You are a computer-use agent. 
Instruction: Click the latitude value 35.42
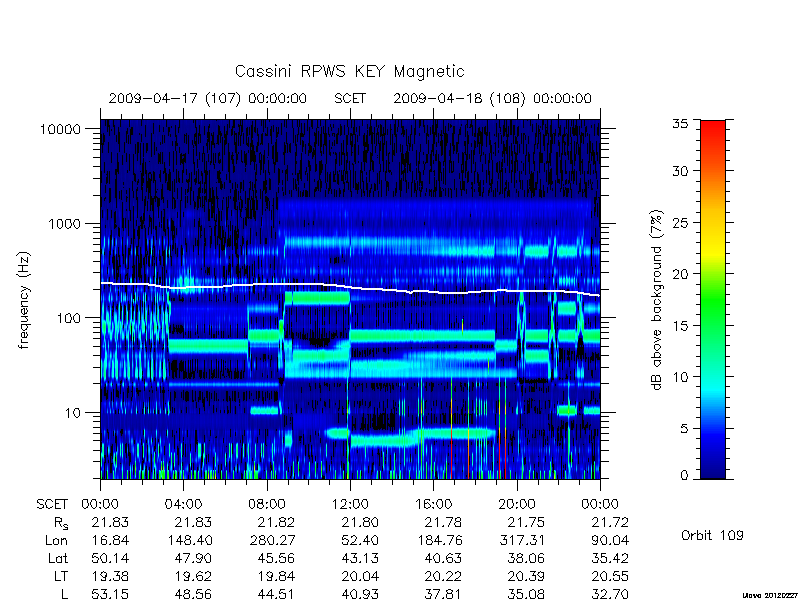(x=609, y=559)
